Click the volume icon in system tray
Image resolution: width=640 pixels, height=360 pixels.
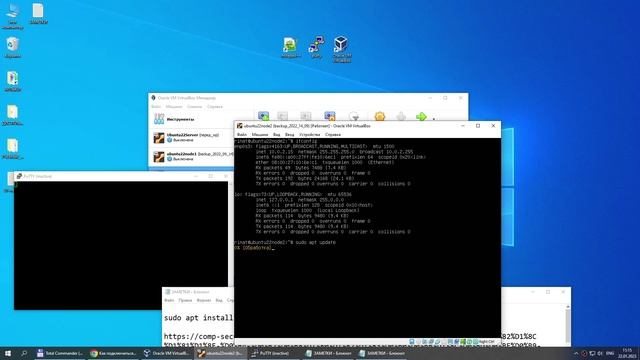coord(600,353)
